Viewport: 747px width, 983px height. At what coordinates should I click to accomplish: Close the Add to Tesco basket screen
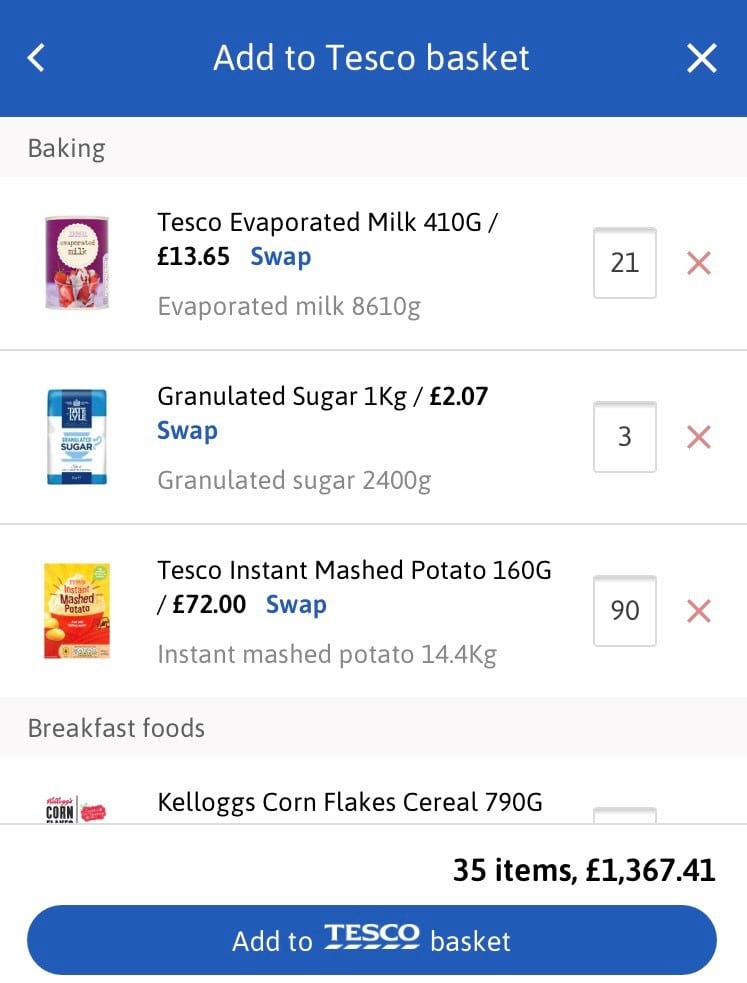pos(702,58)
